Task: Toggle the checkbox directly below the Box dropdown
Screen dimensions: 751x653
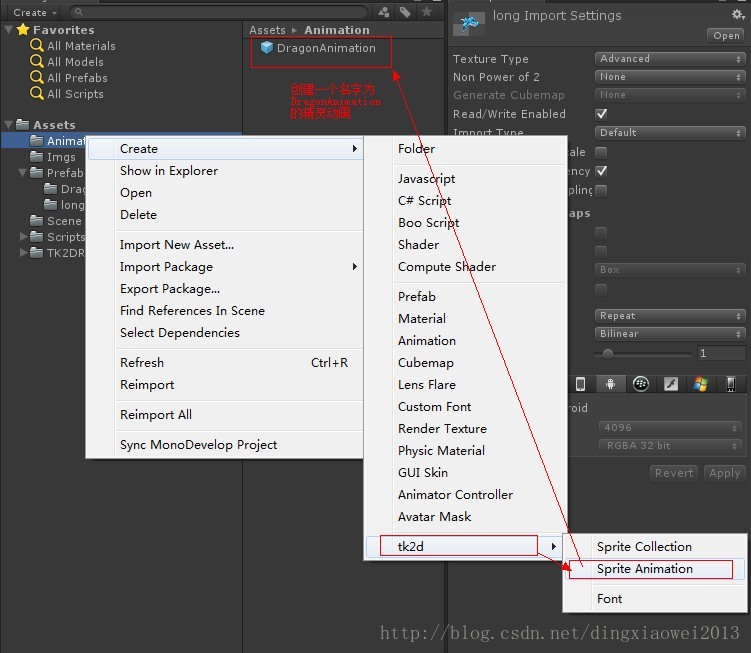Action: (601, 289)
